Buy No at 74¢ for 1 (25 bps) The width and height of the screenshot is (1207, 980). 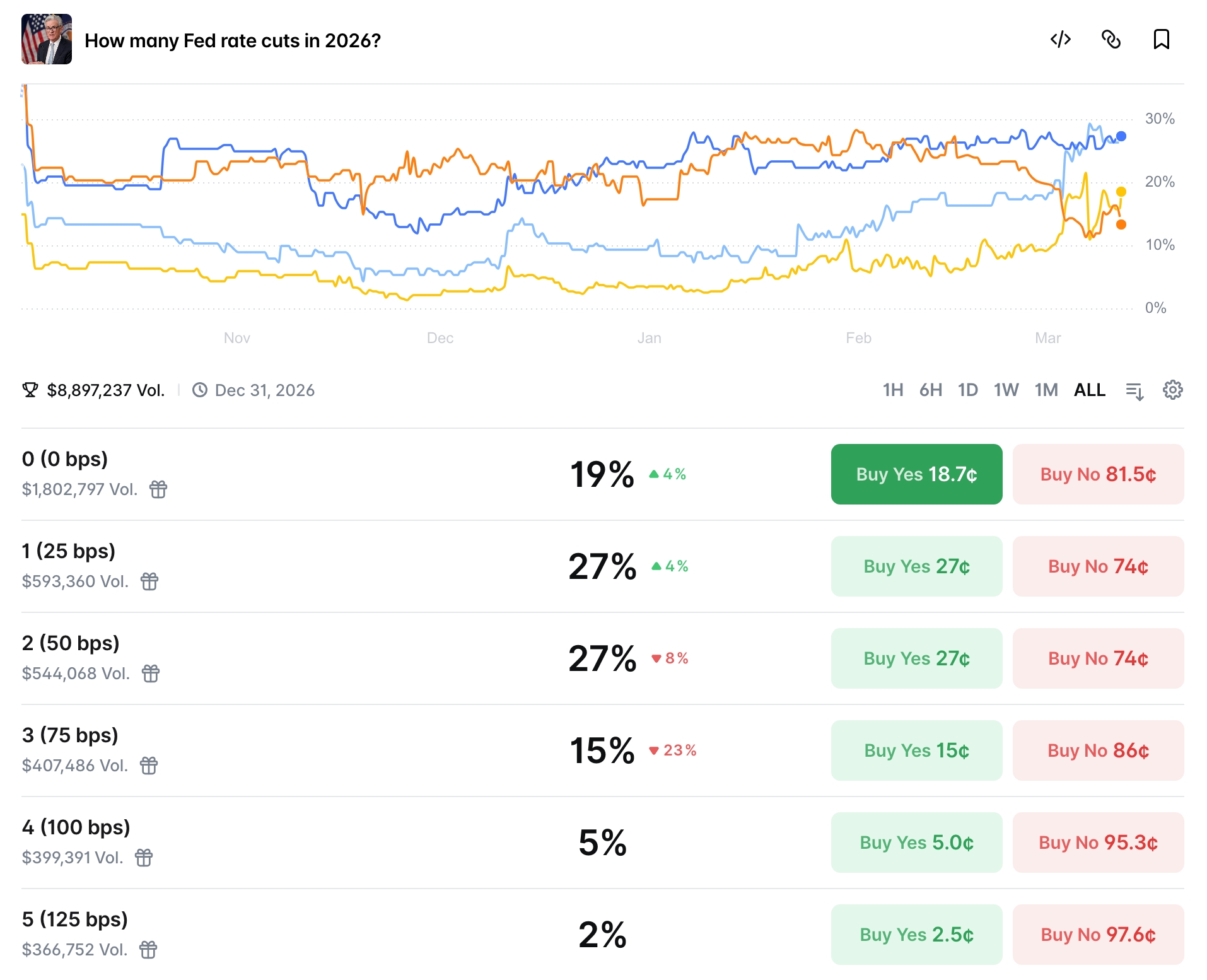1097,566
